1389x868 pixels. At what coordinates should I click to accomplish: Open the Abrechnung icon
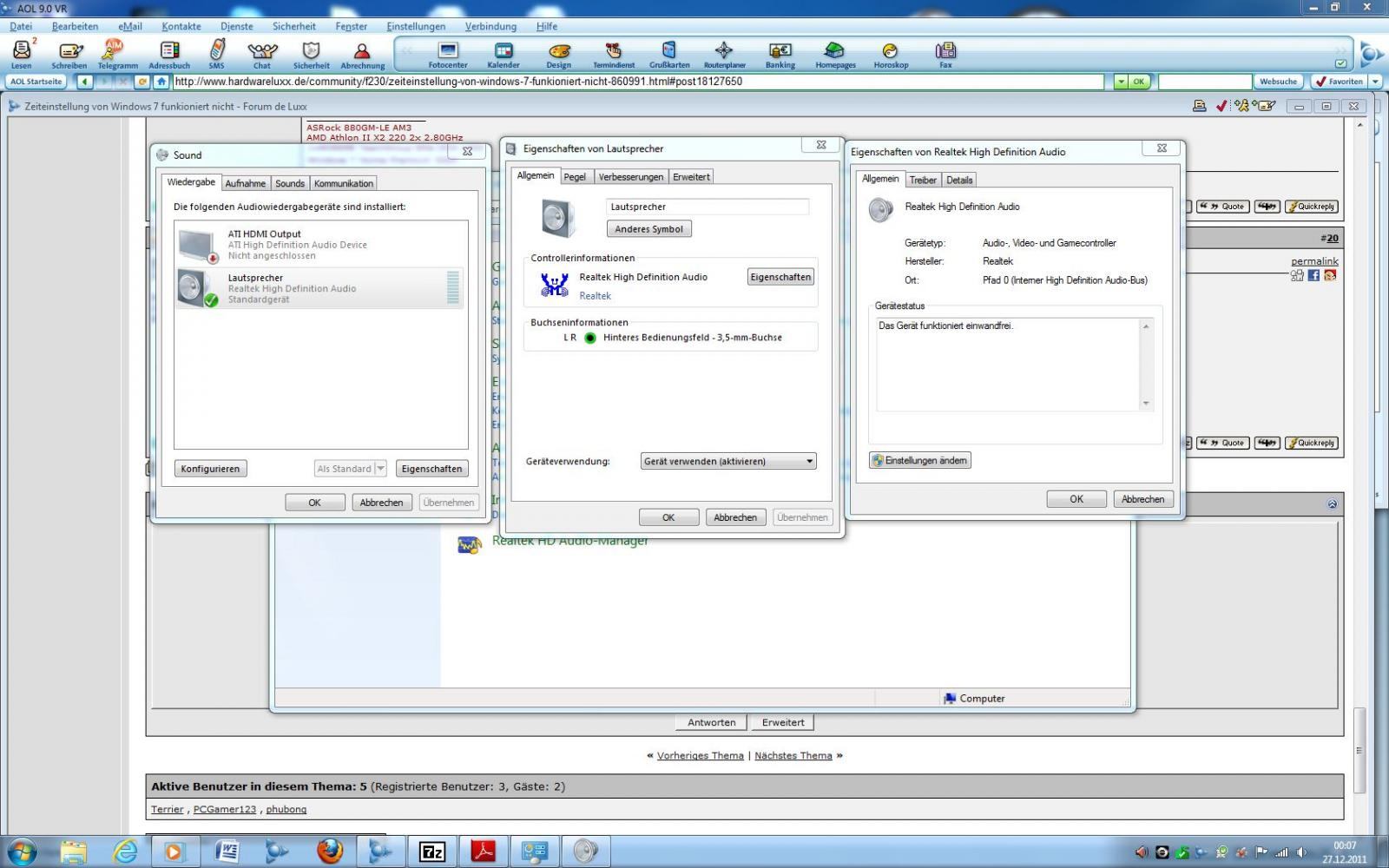pos(362,54)
